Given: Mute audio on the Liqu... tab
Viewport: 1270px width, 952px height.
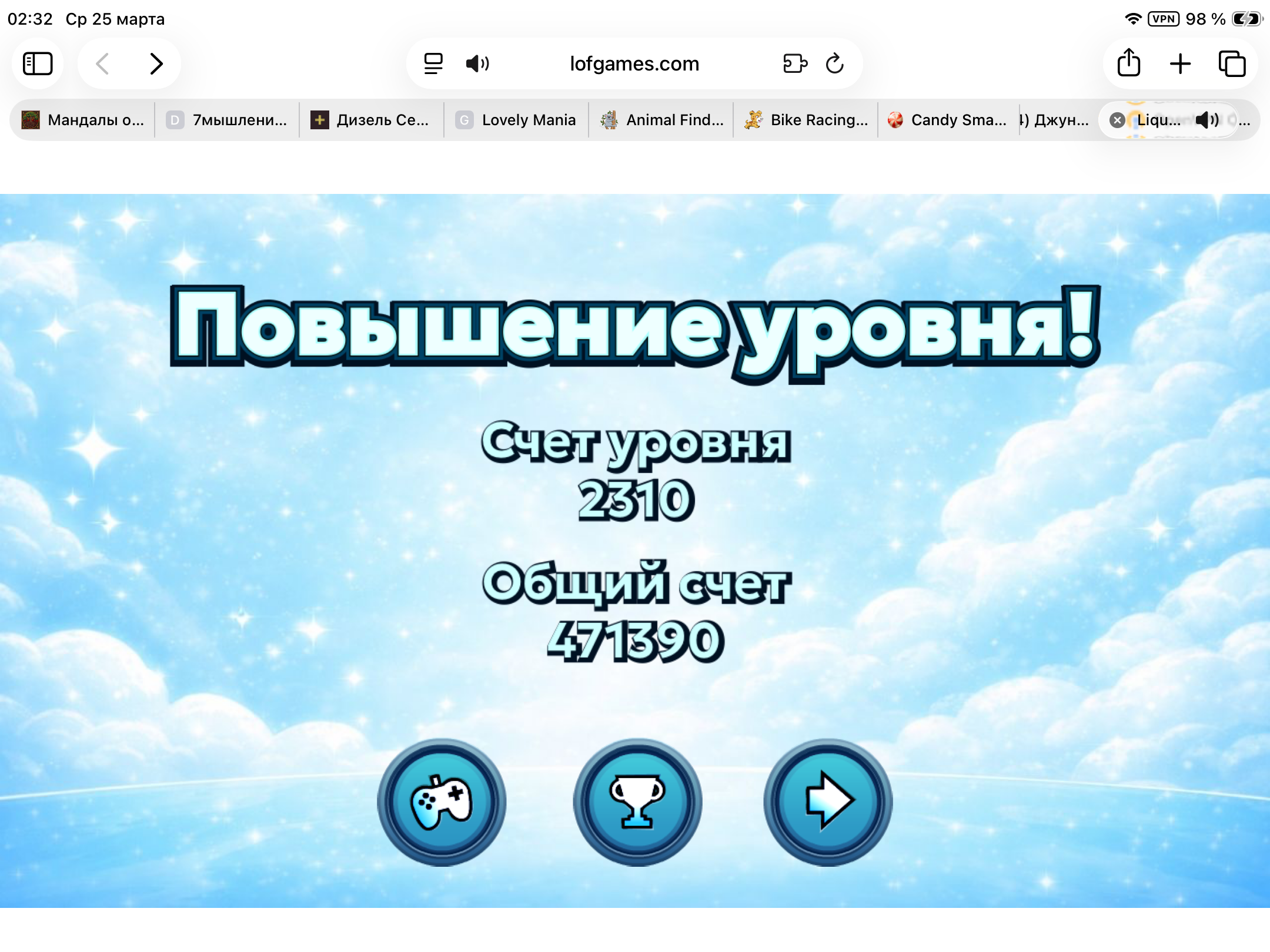Looking at the screenshot, I should tap(1206, 120).
